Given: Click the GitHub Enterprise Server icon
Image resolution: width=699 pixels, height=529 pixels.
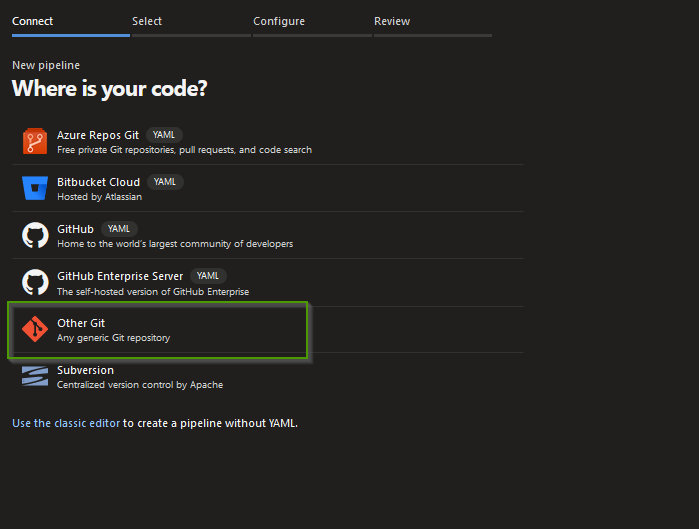Looking at the screenshot, I should point(35,282).
